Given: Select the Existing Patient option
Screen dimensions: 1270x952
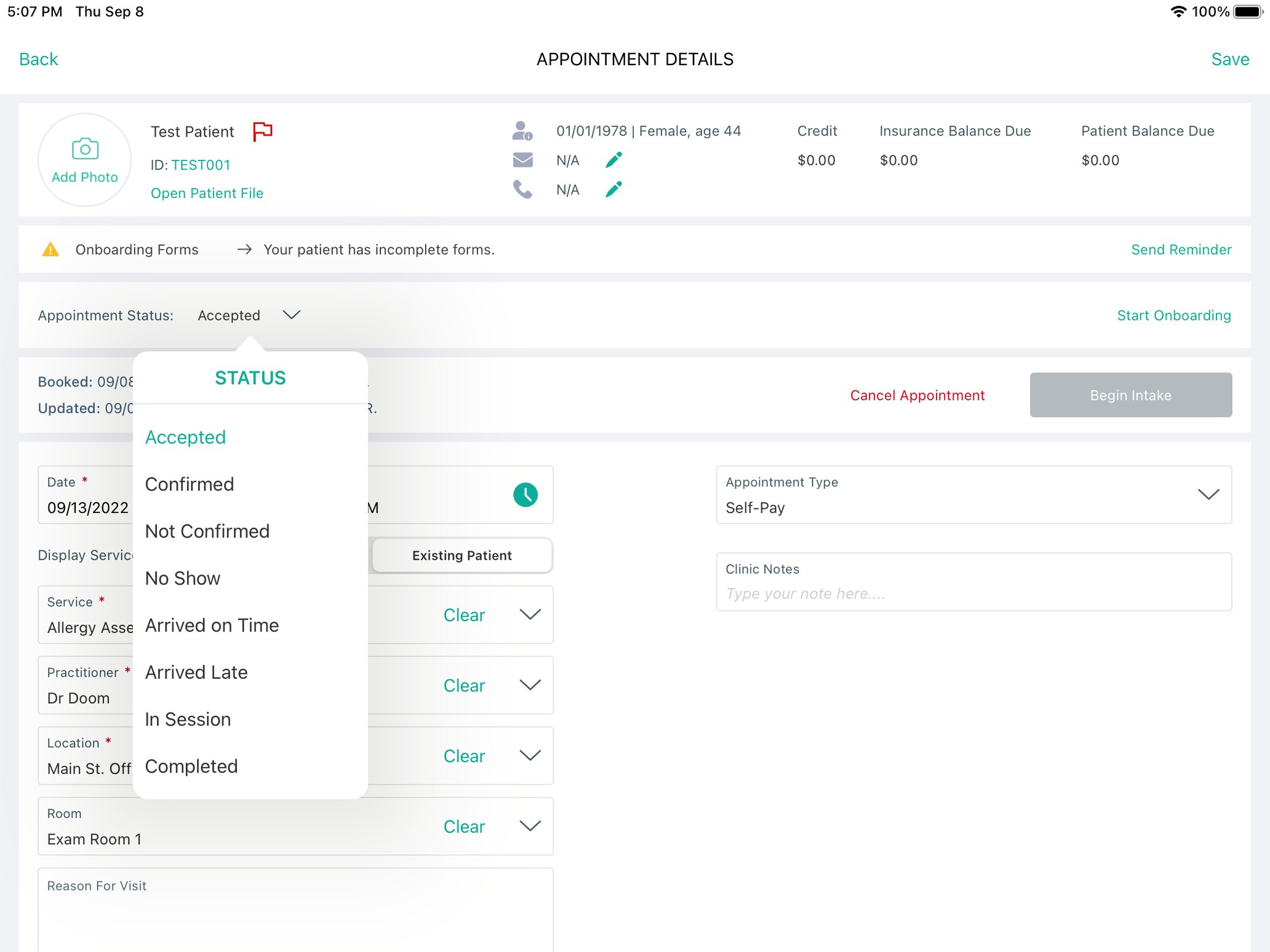Looking at the screenshot, I should pyautogui.click(x=461, y=555).
